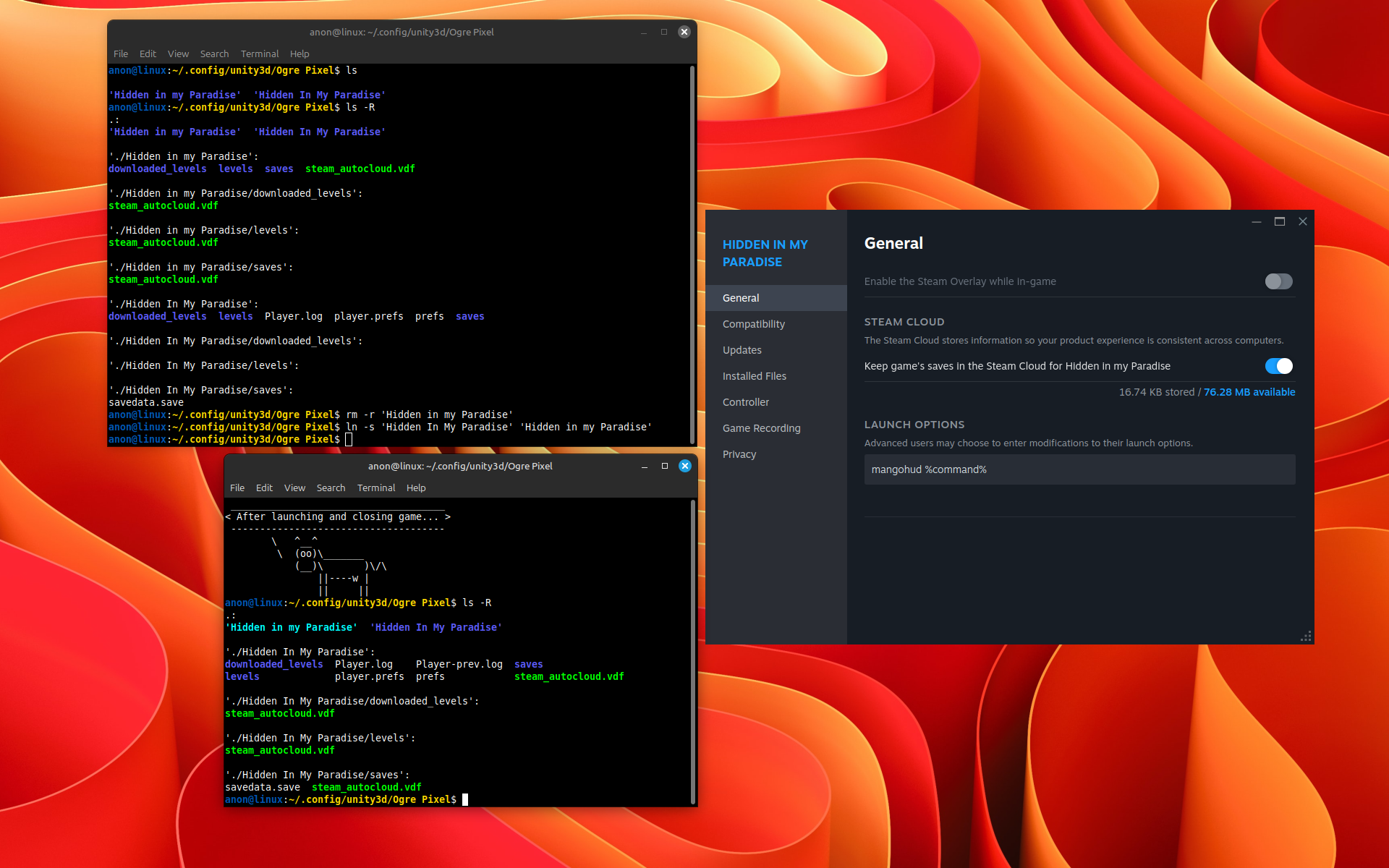Maximize the lower terminal window
The image size is (1389, 868).
664,466
